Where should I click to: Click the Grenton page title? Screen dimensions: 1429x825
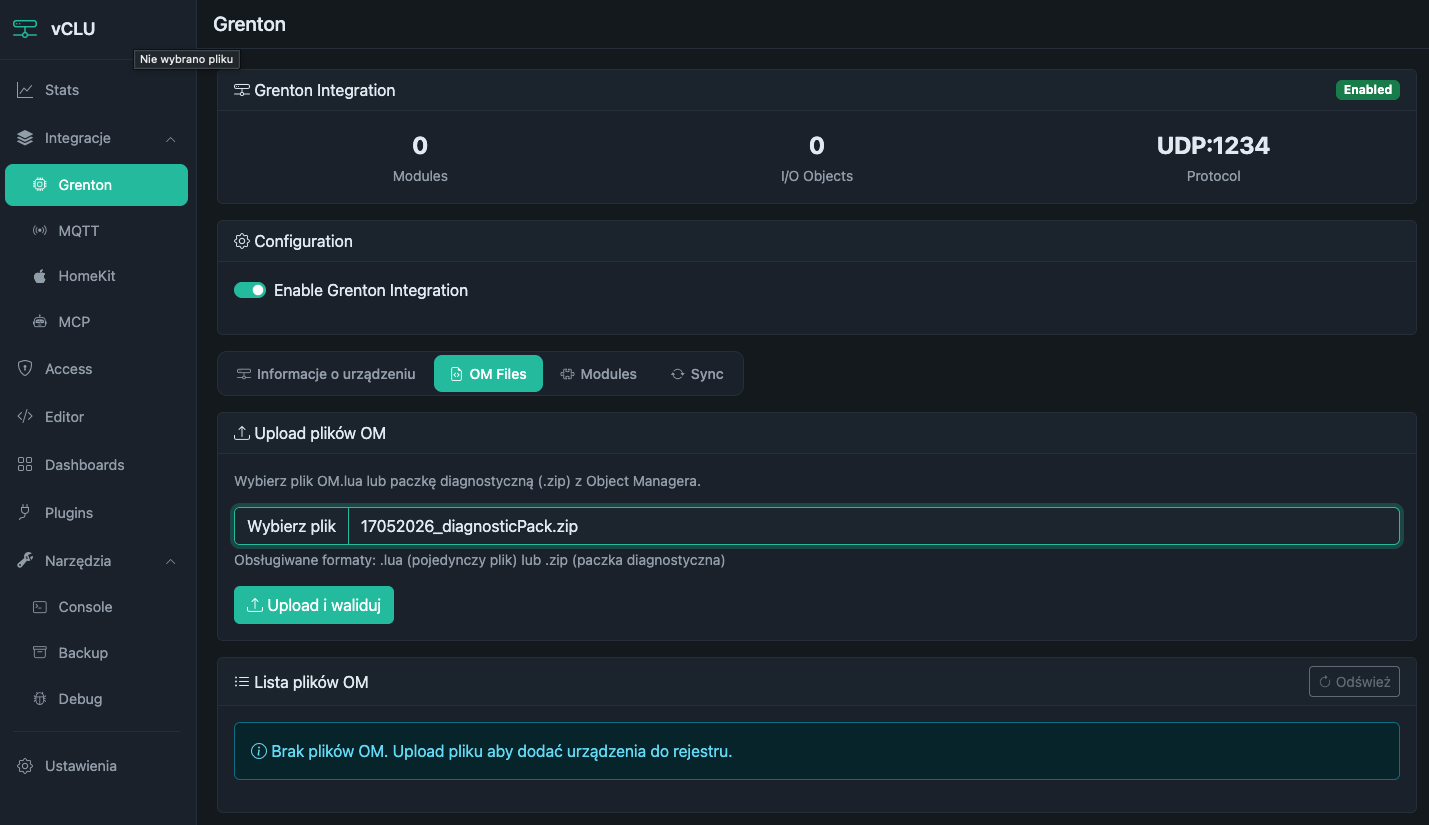click(x=250, y=24)
